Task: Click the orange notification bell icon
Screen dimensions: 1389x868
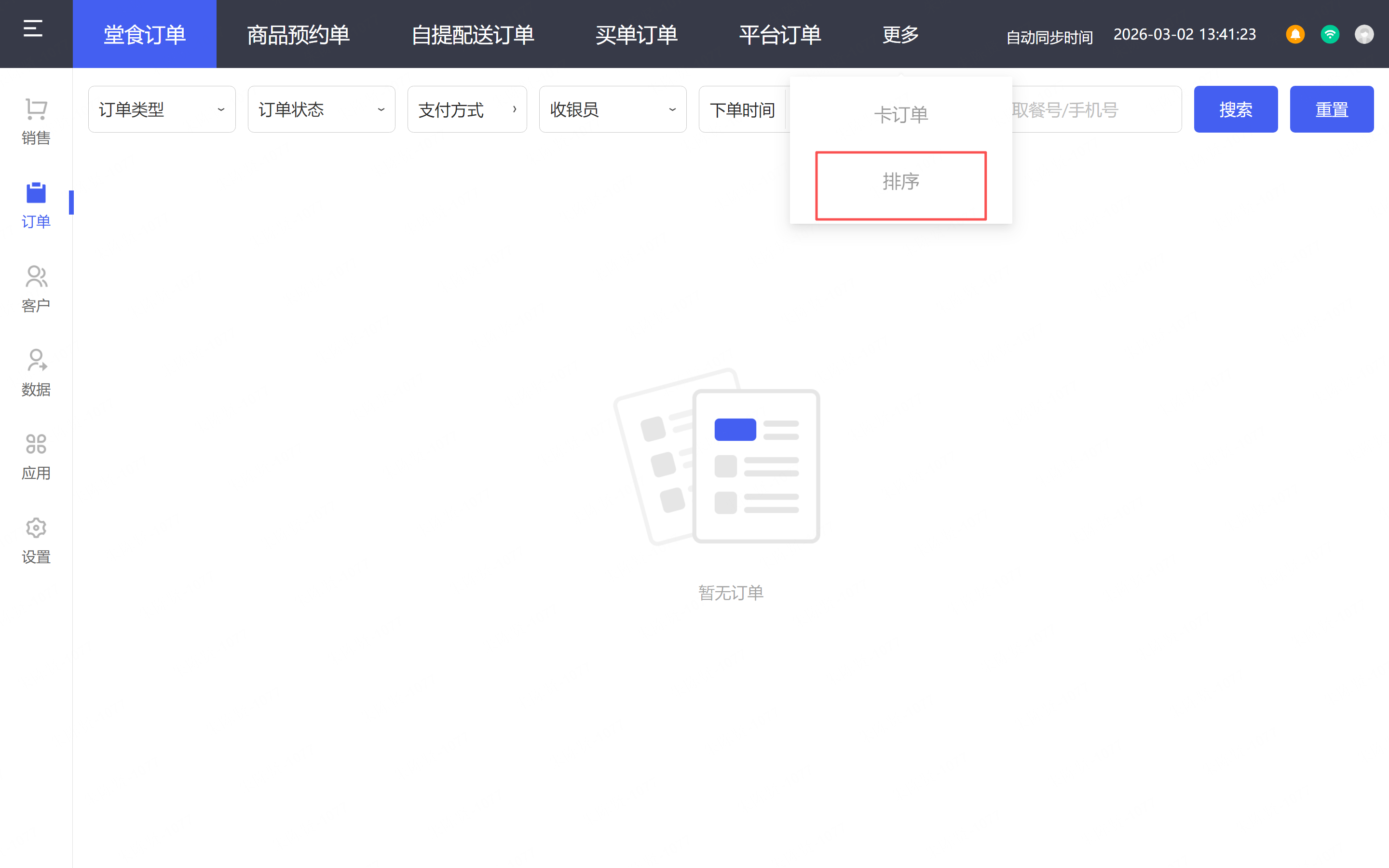Action: pos(1295,34)
